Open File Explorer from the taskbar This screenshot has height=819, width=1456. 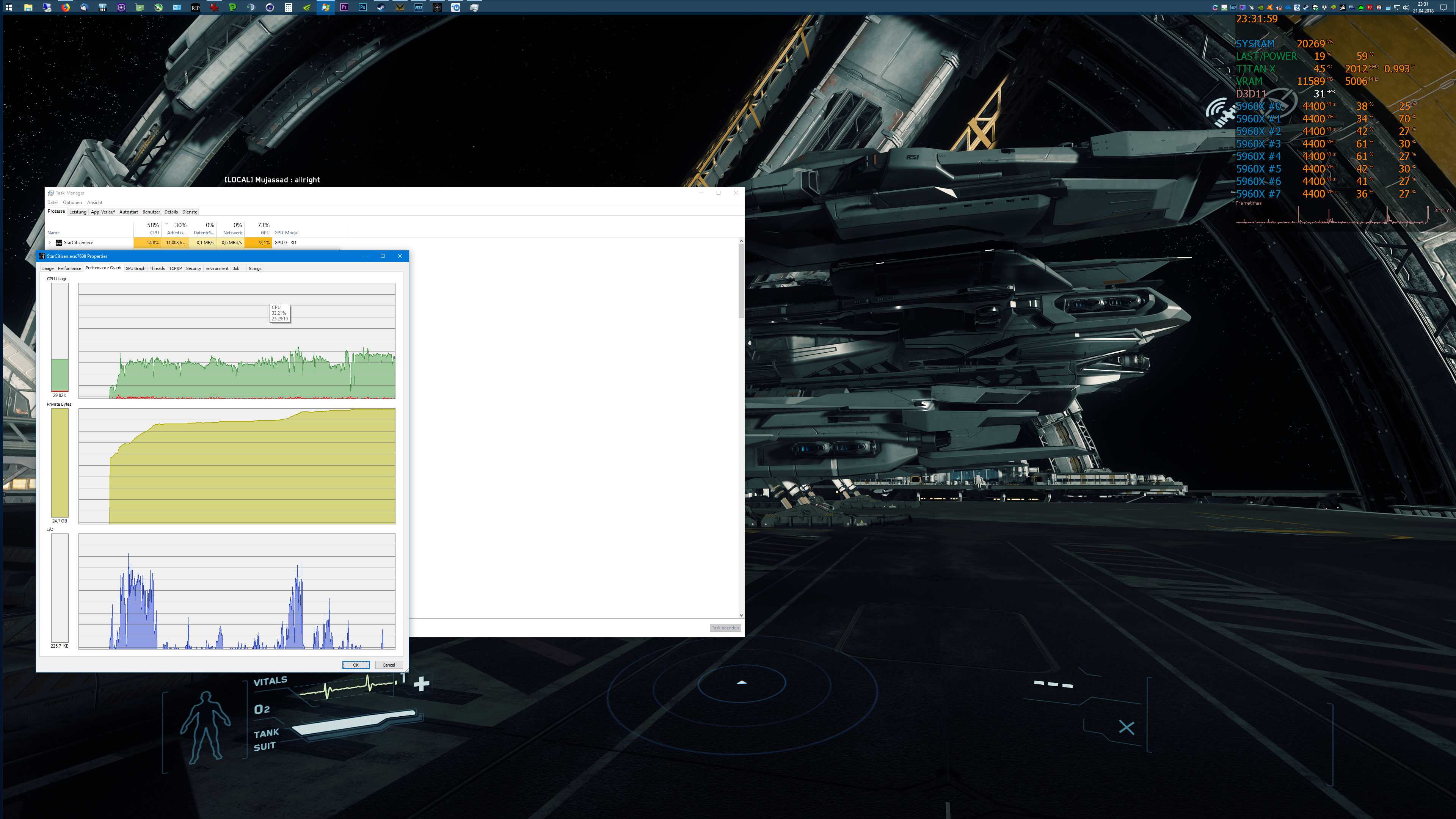[x=28, y=7]
